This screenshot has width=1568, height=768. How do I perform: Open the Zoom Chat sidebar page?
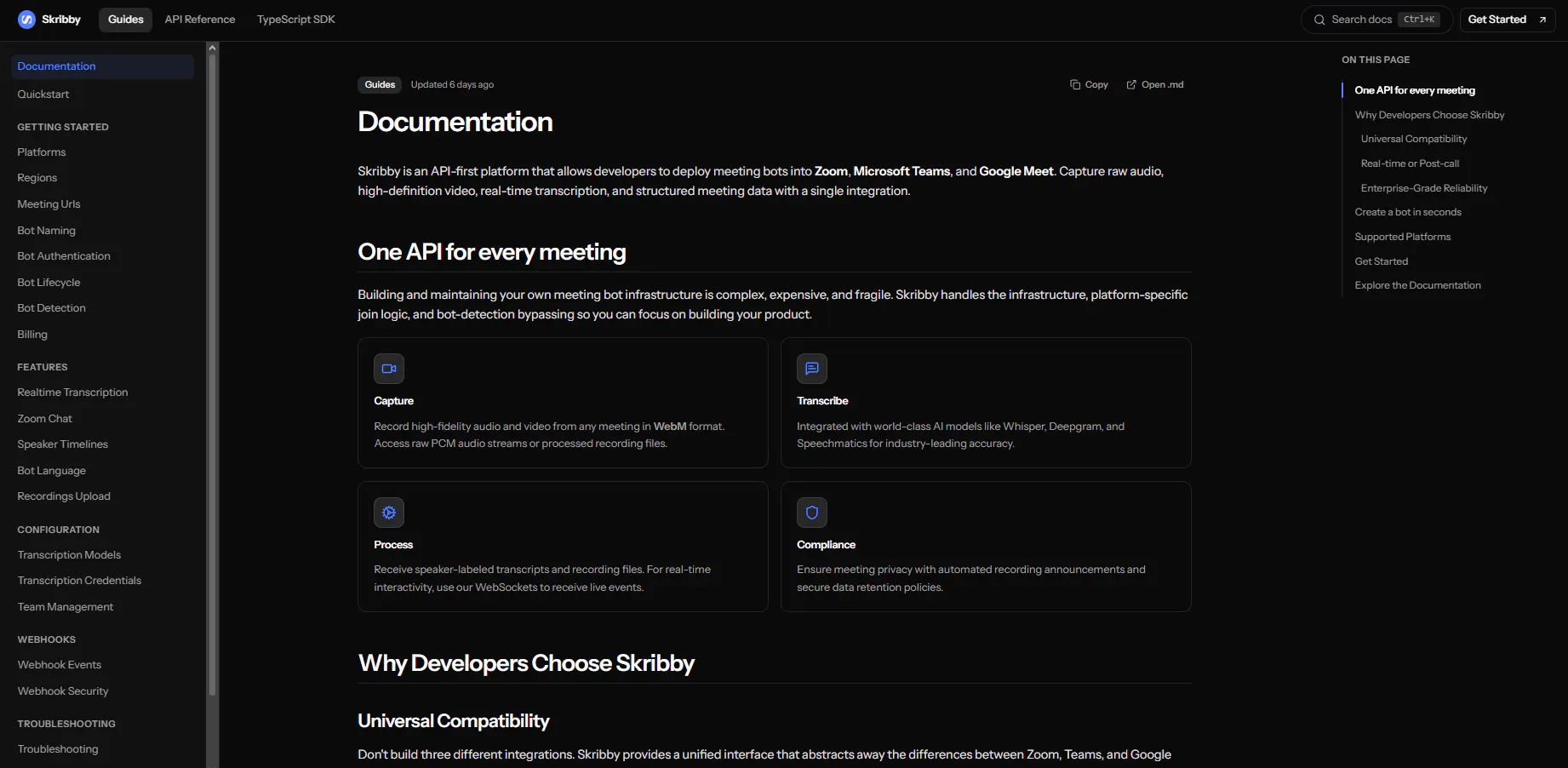(45, 419)
